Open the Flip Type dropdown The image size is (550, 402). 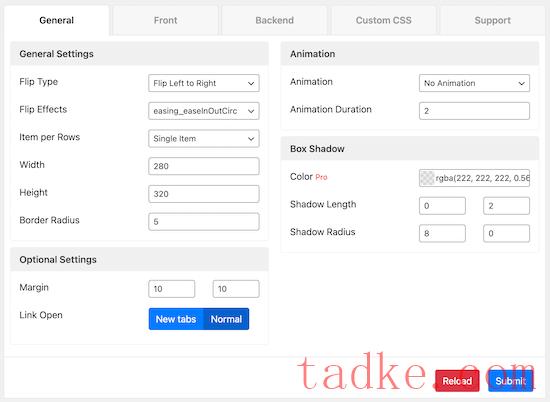point(204,83)
